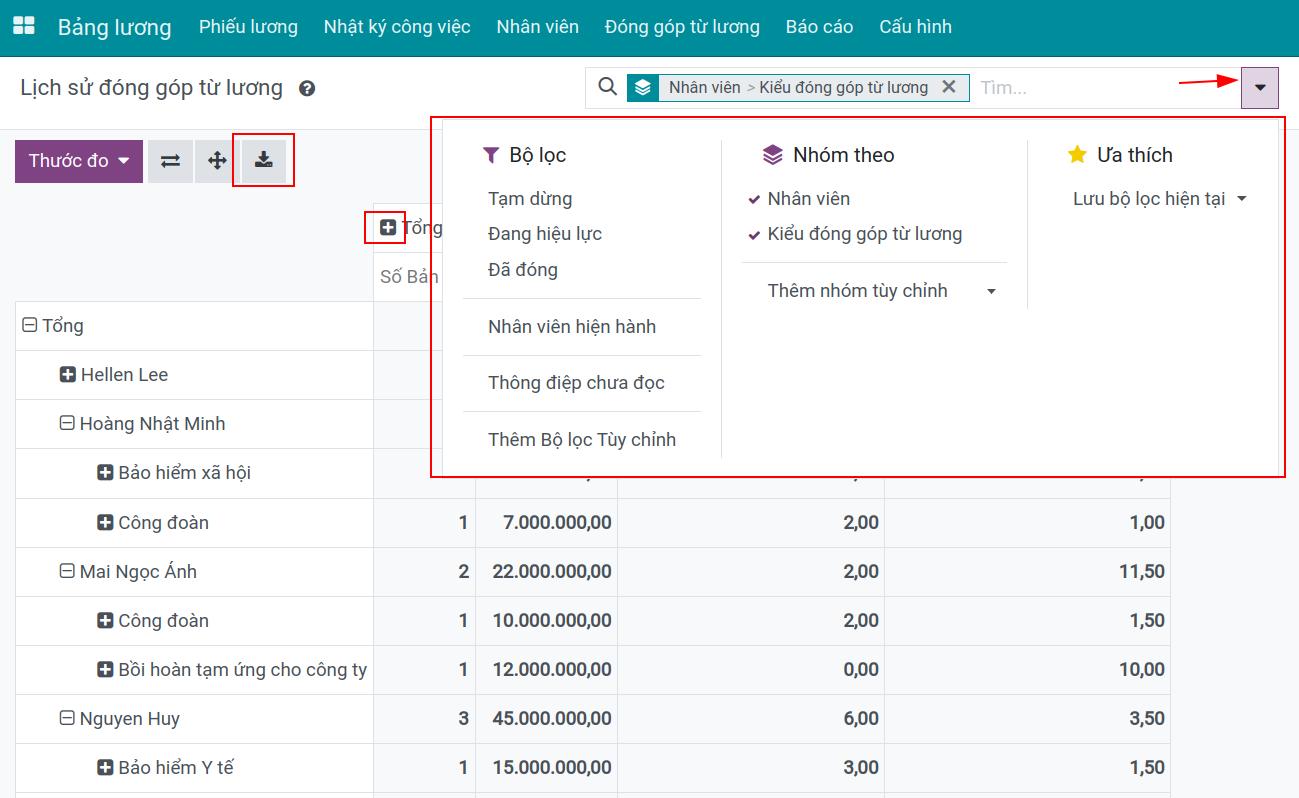Open the Đóng góp từ lương menu
Image resolution: width=1299 pixels, height=798 pixels.
click(682, 27)
